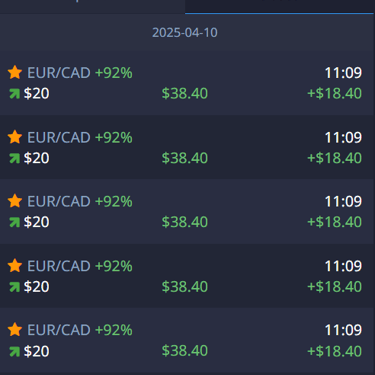This screenshot has width=375, height=375.
Task: Click the $20 amount in the third trade
Action: 36,222
